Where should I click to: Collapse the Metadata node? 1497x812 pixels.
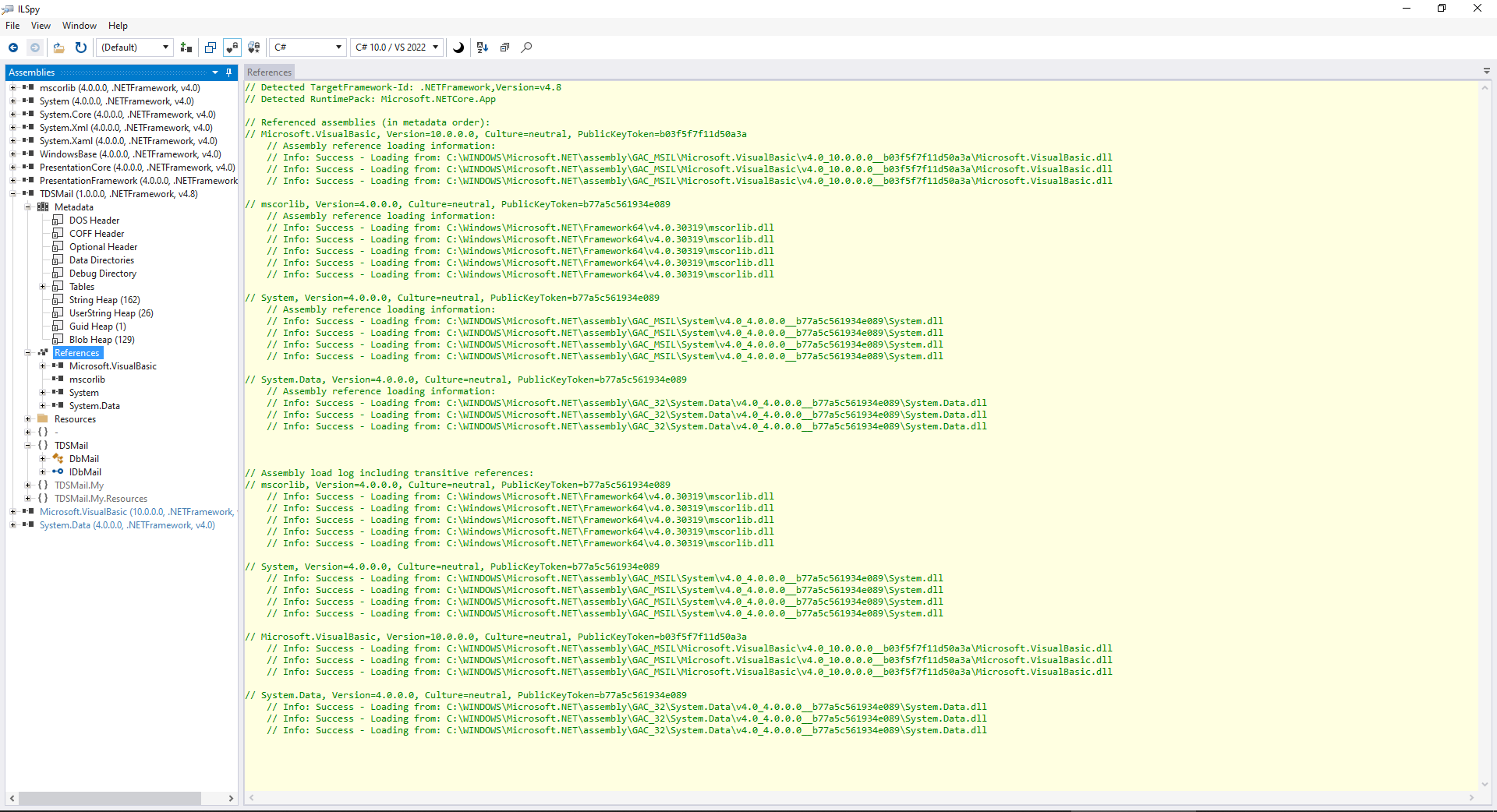28,207
